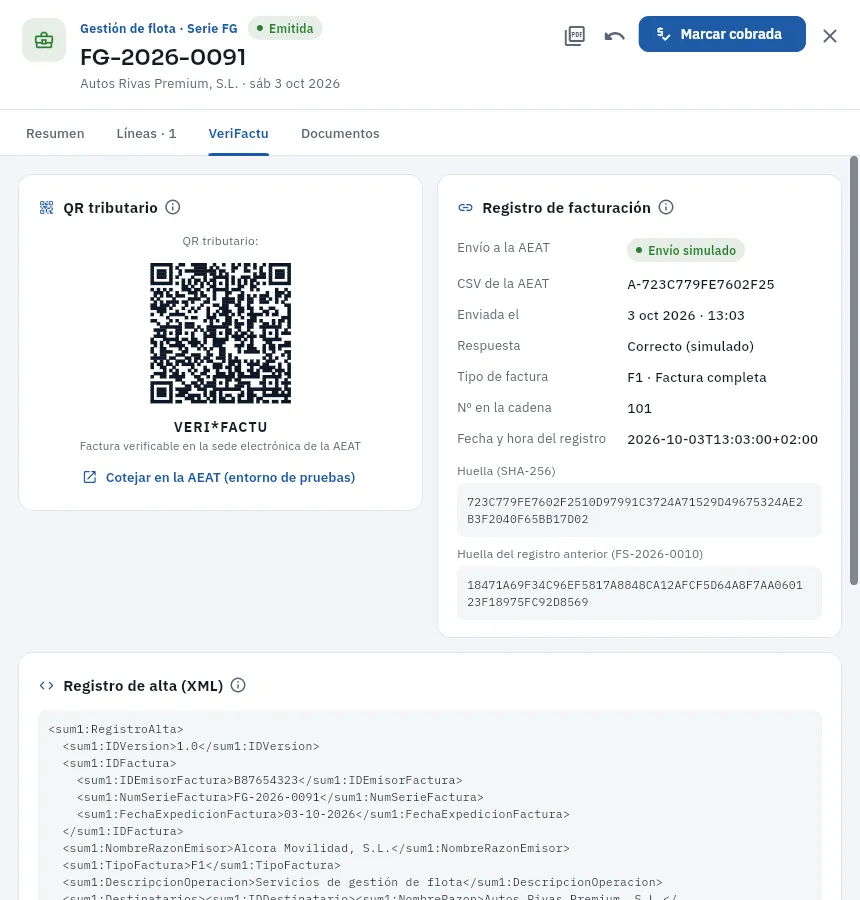The height and width of the screenshot is (900, 860).
Task: Close the invoice panel with X
Action: pyautogui.click(x=830, y=36)
